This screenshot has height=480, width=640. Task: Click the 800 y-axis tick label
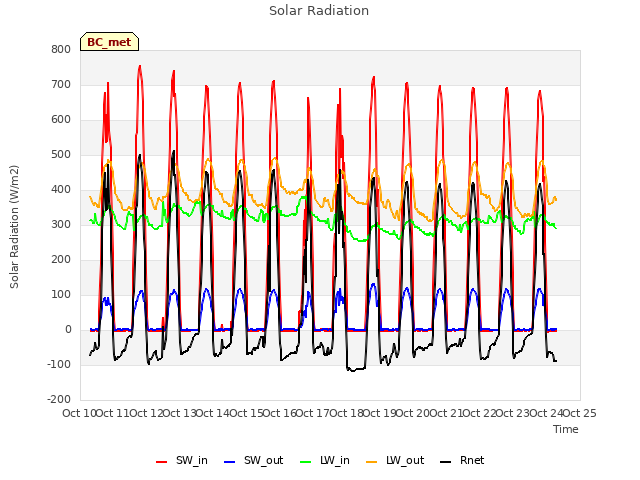click(x=61, y=49)
